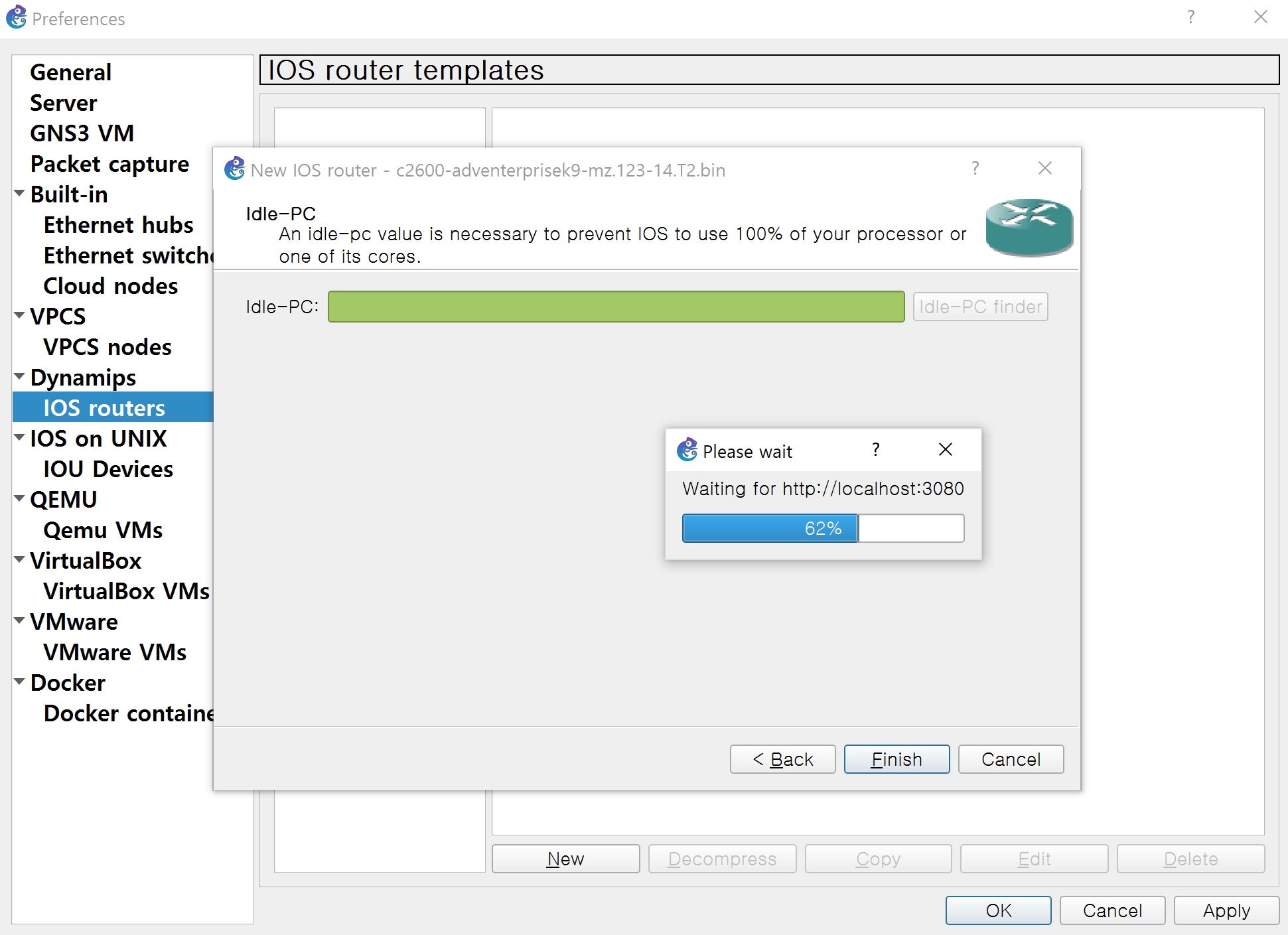The width and height of the screenshot is (1288, 935).
Task: Open Packet capture preferences
Action: click(x=109, y=164)
